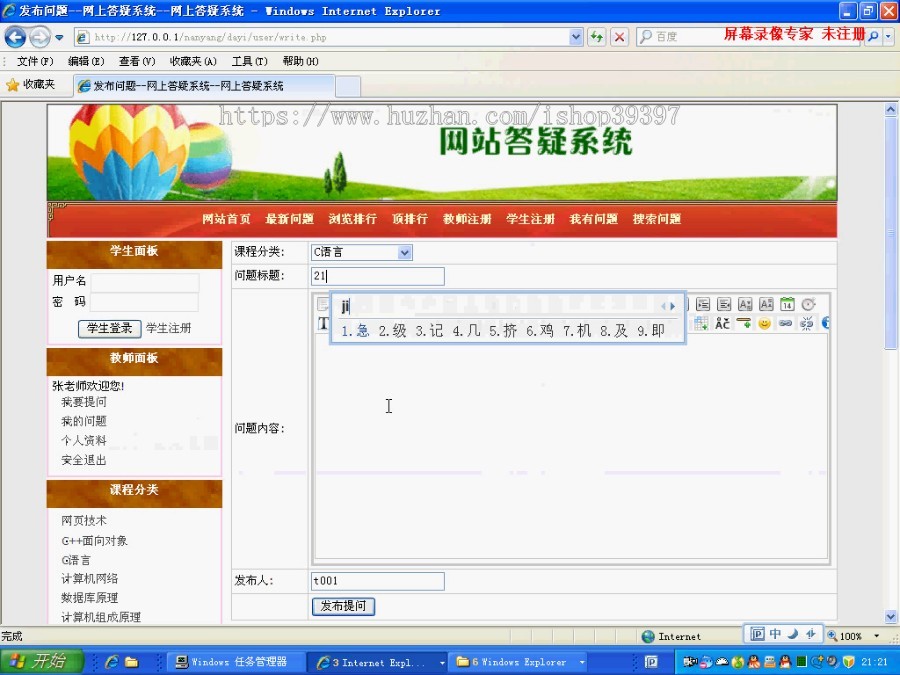Click the zoom magnifier icon on status bar
Image resolution: width=900 pixels, height=675 pixels.
coord(832,636)
